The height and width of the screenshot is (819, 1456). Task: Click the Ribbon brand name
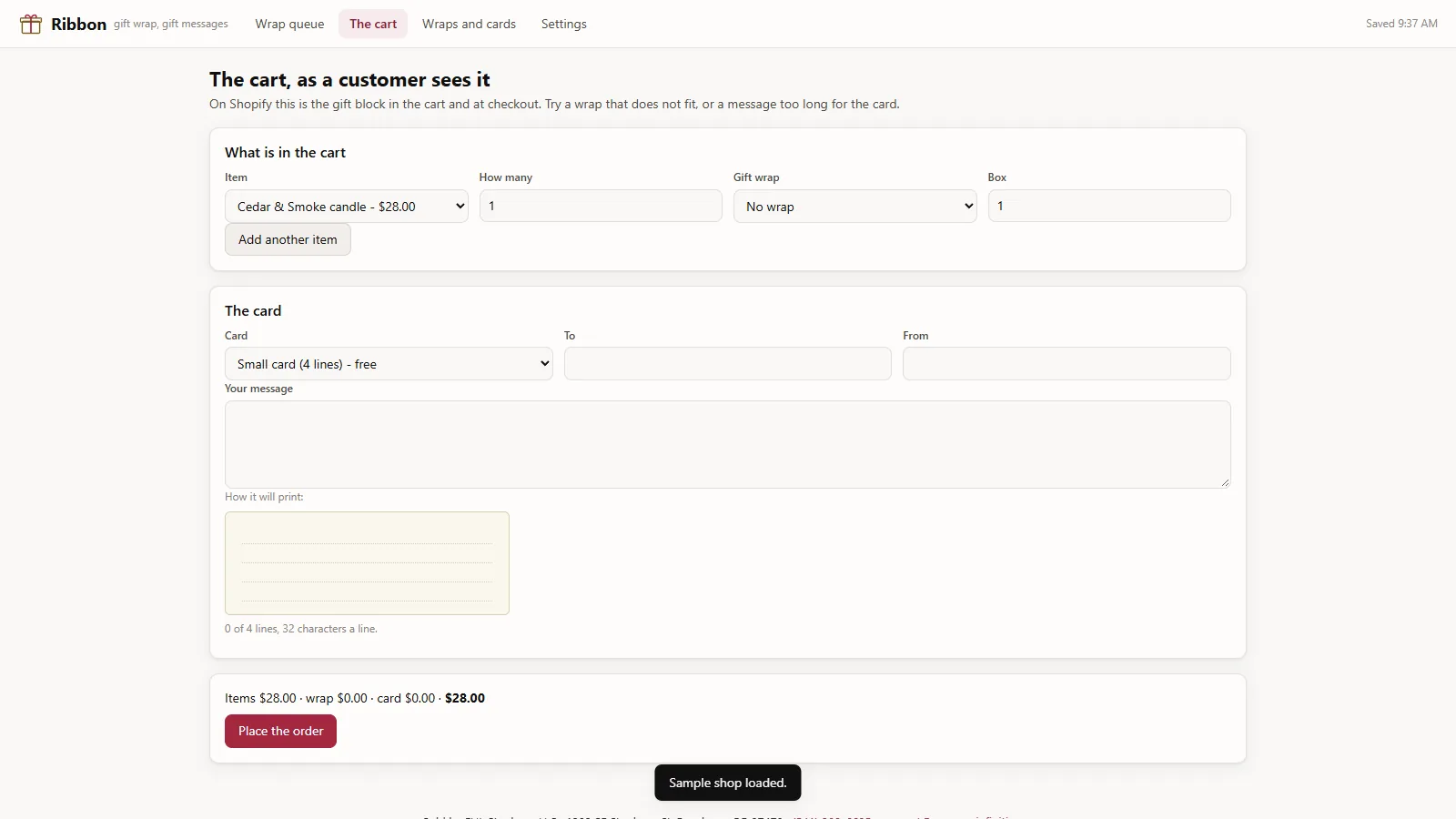pos(78,24)
